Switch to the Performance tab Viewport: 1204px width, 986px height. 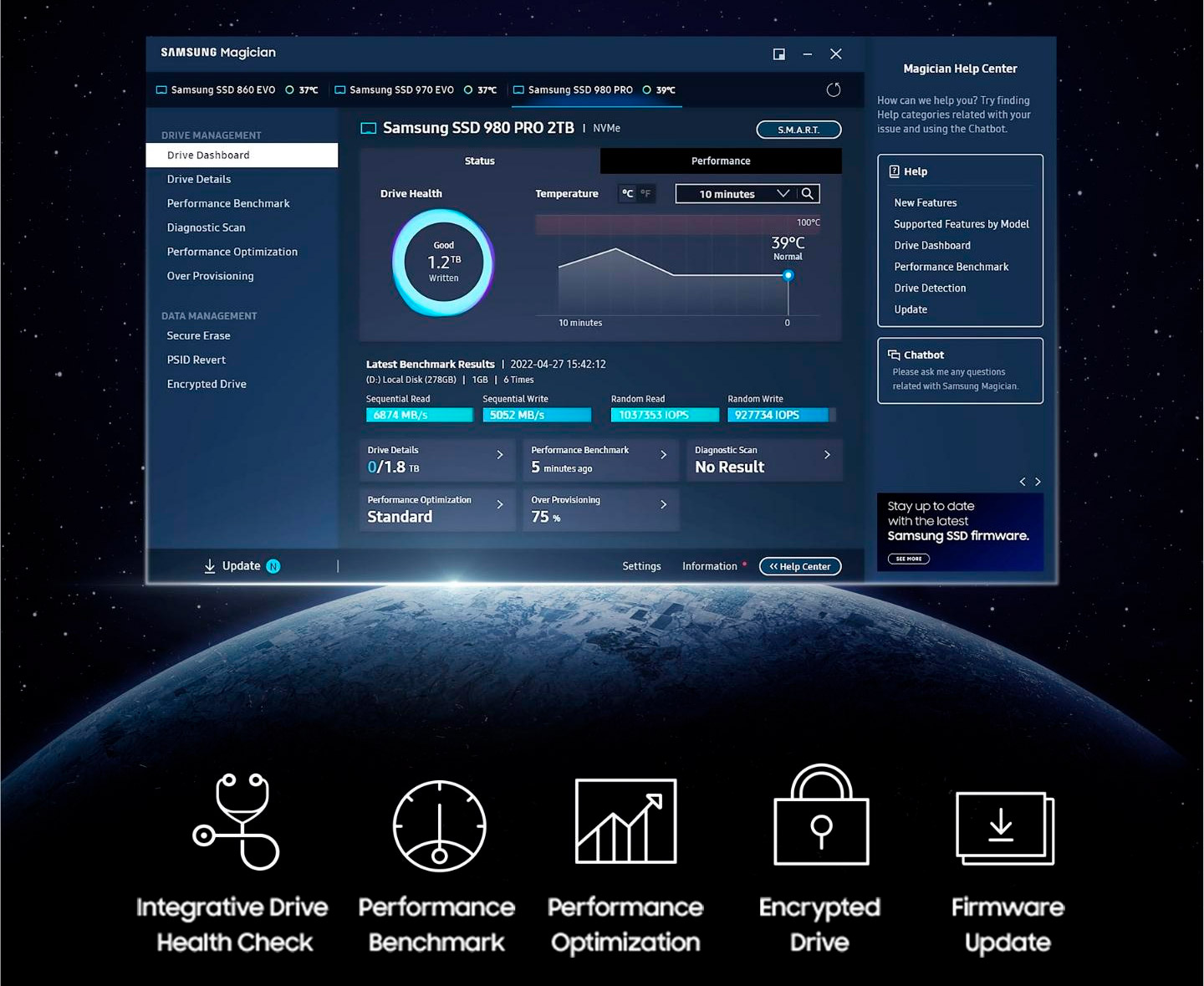coord(721,161)
